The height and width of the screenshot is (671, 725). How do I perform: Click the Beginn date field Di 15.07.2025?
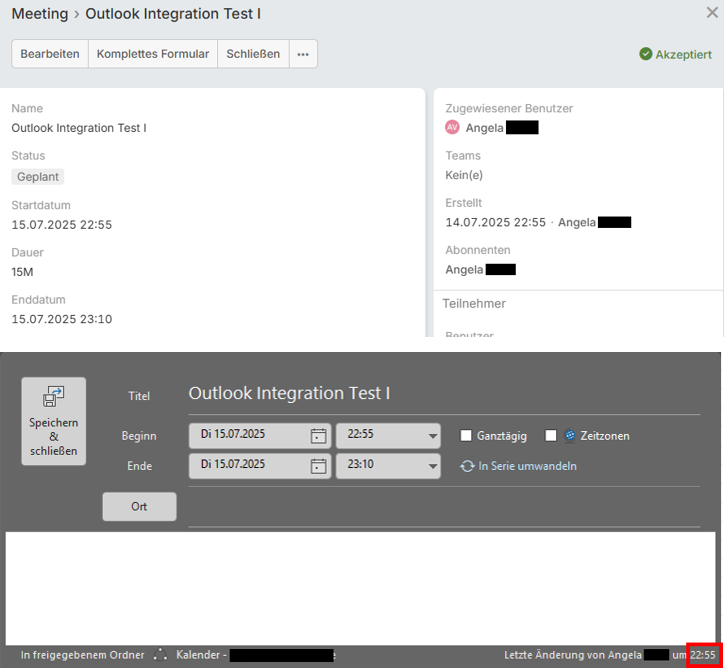(260, 436)
